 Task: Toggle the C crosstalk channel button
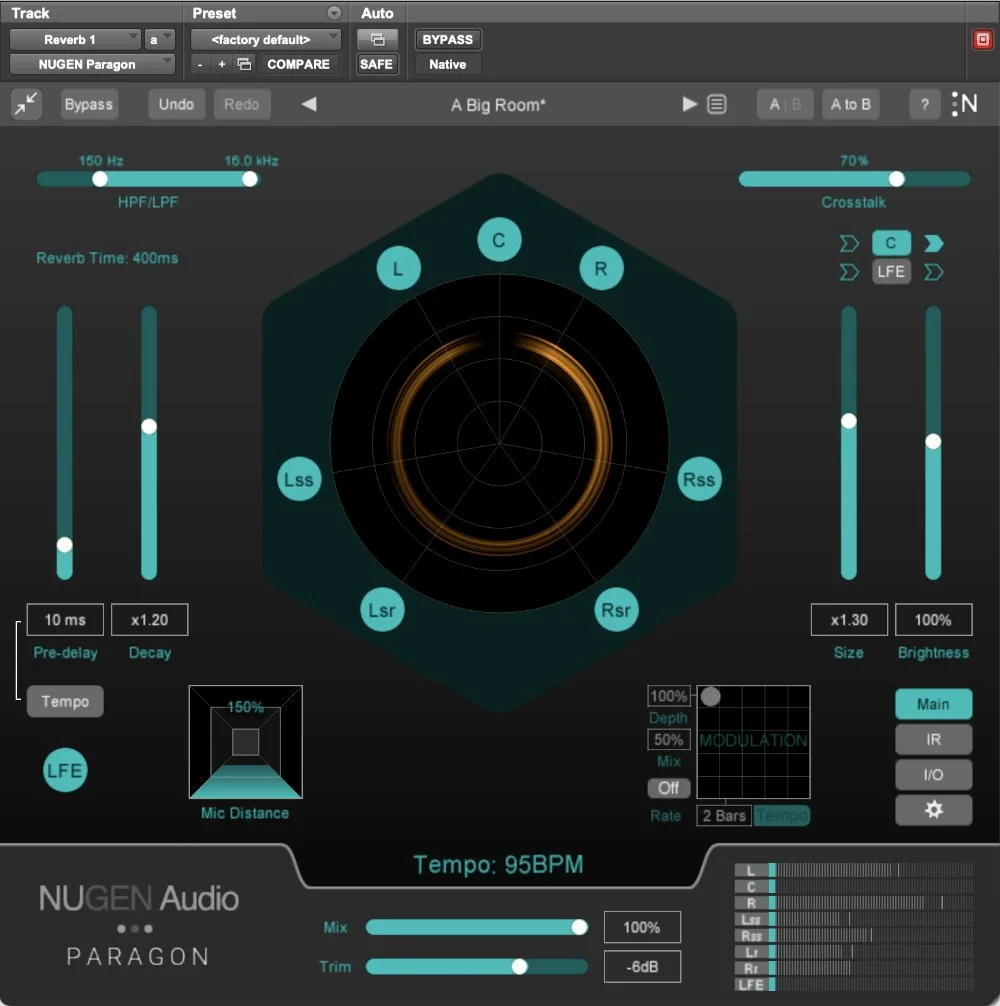coord(891,243)
